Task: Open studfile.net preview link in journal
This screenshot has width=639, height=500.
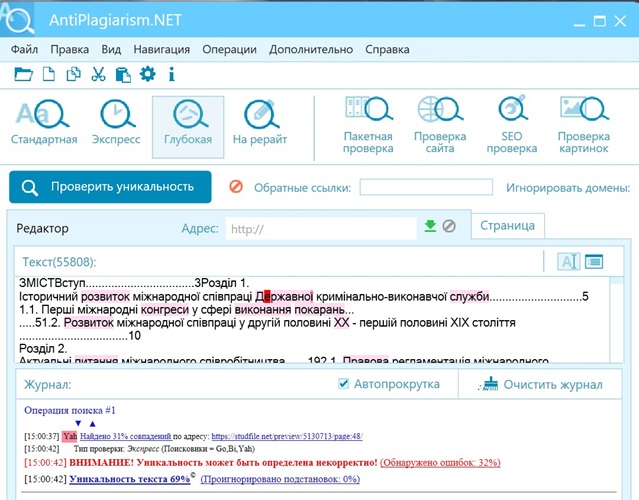Action: coord(287,436)
